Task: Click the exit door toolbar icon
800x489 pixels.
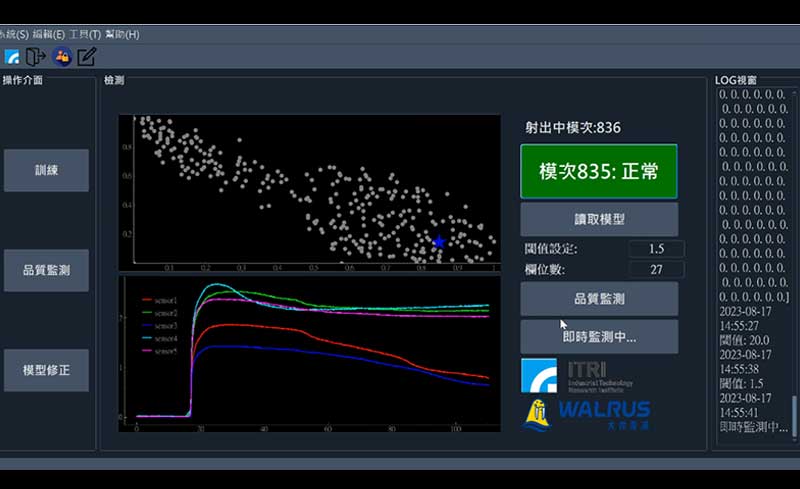Action: [x=36, y=57]
